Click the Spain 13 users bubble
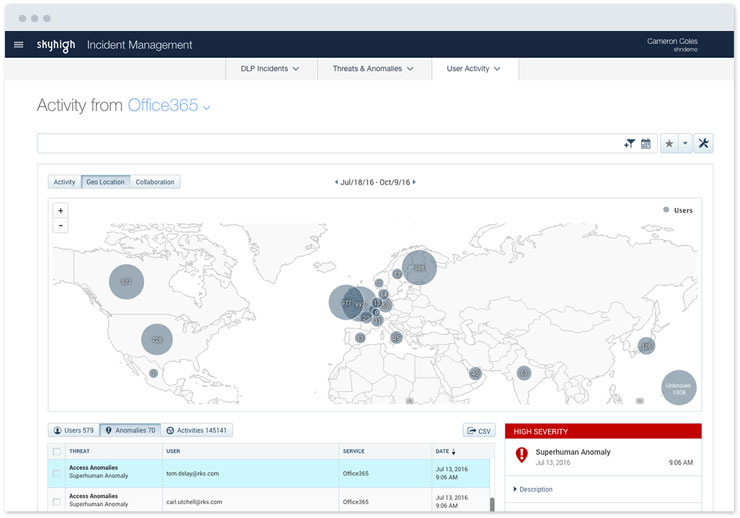Viewport: 740px width, 518px height. pos(361,338)
